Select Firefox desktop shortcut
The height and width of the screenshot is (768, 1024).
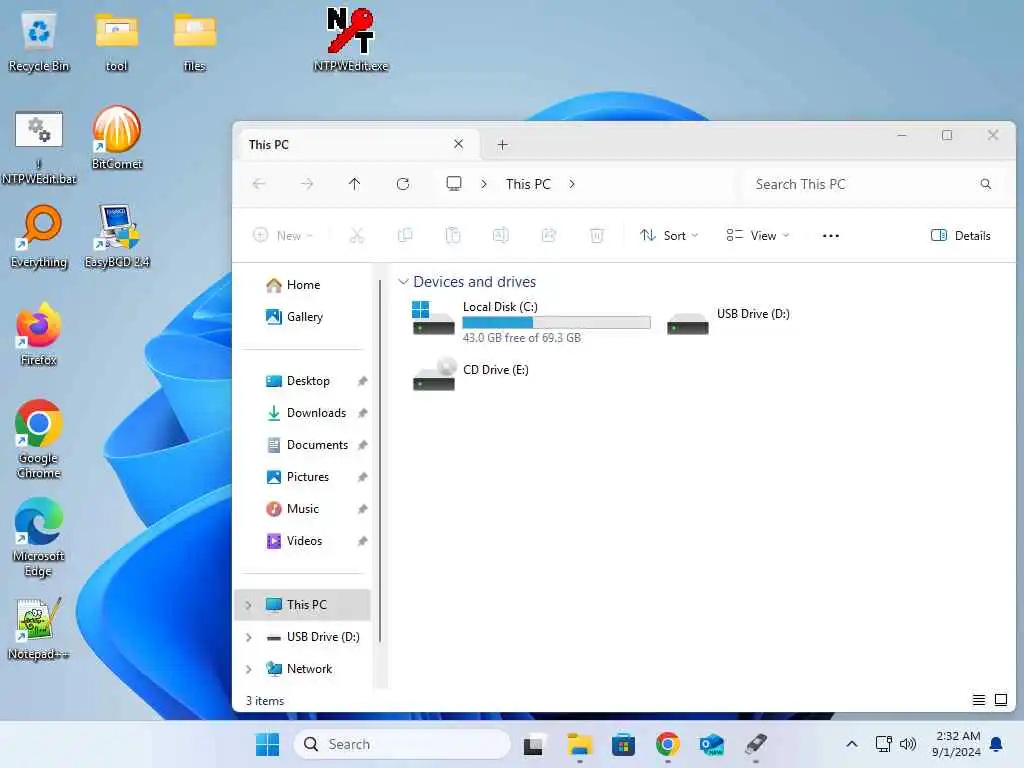(39, 334)
